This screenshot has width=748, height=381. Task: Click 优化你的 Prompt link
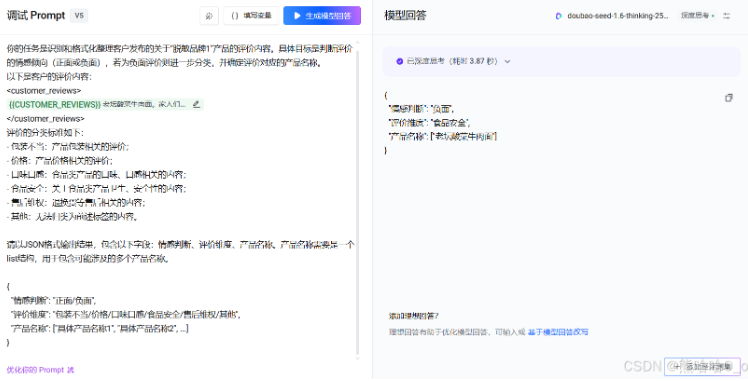[x=40, y=370]
